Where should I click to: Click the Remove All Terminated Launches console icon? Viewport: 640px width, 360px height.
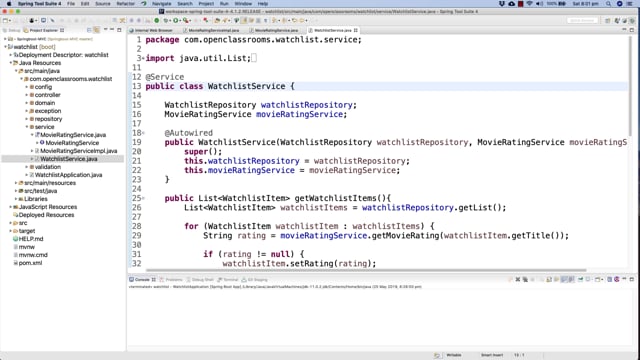point(525,280)
